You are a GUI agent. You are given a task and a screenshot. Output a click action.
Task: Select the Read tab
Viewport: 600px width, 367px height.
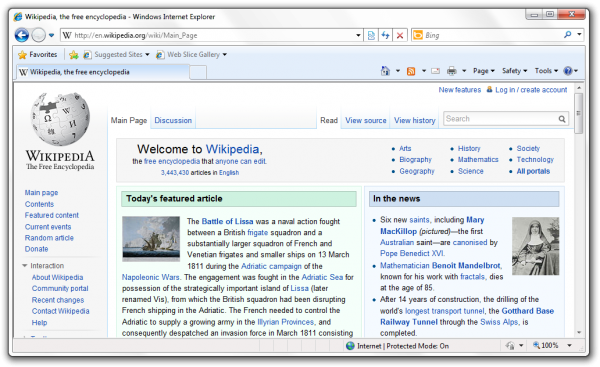(x=329, y=121)
